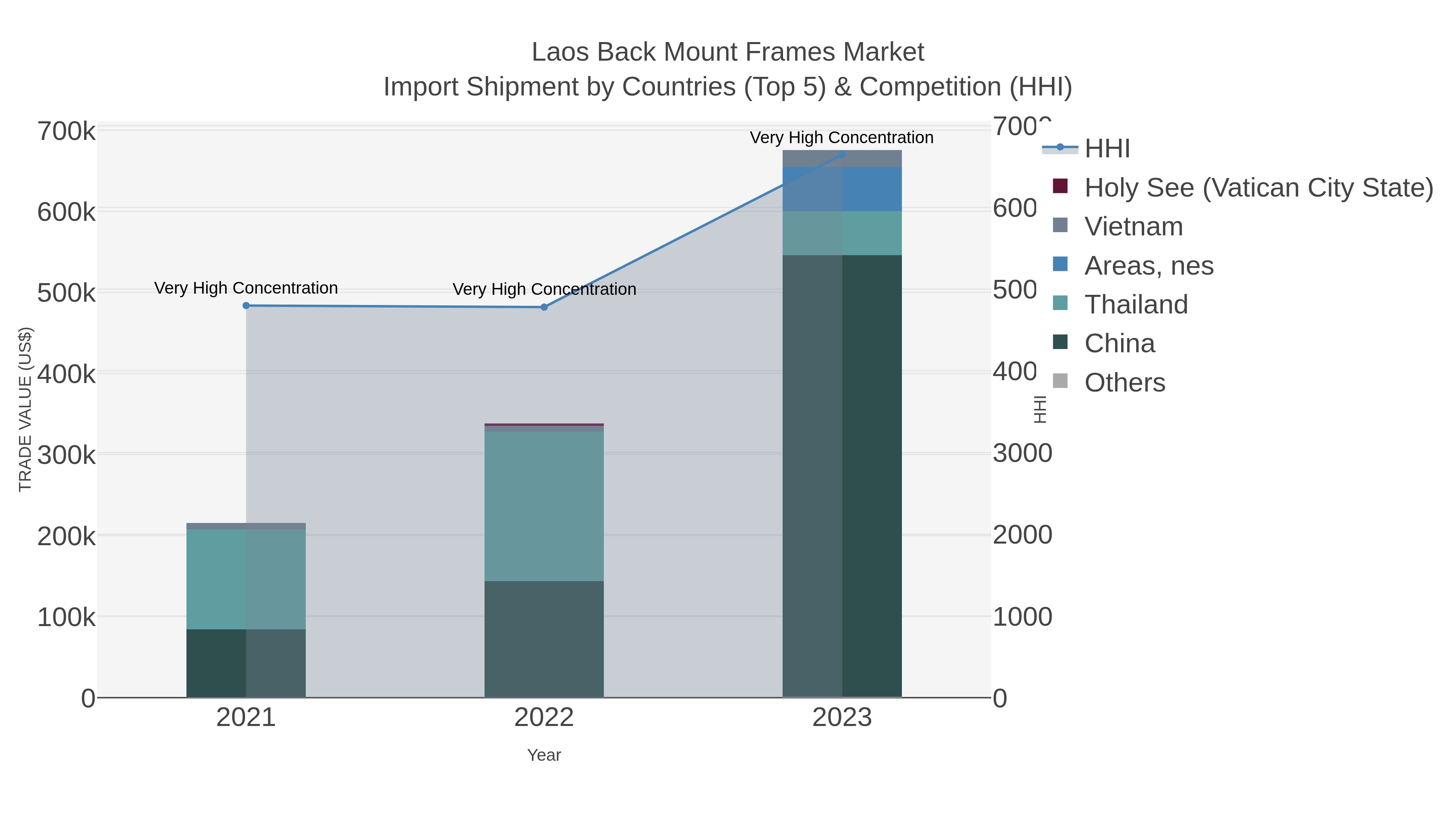
Task: Click the Thailand bar segment for 2023
Action: pyautogui.click(x=842, y=233)
